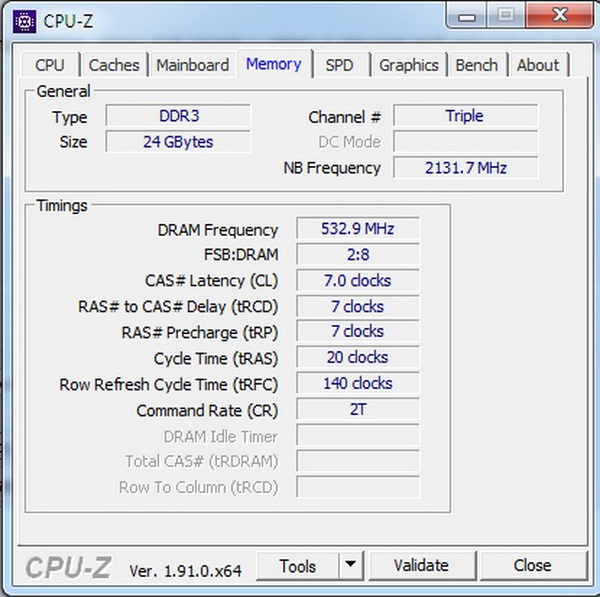Switch to the CPU tab
Image resolution: width=600 pixels, height=597 pixels.
(50, 65)
